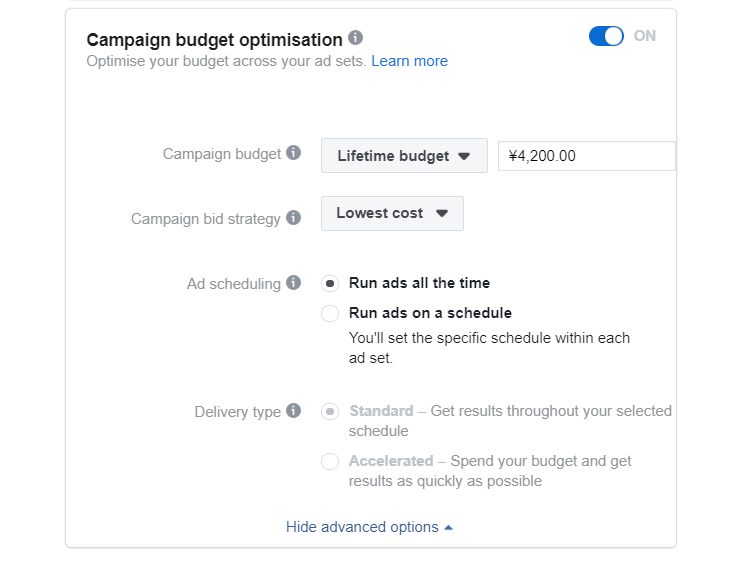Click the Run ads on a schedule label
738x564 pixels.
tap(430, 313)
